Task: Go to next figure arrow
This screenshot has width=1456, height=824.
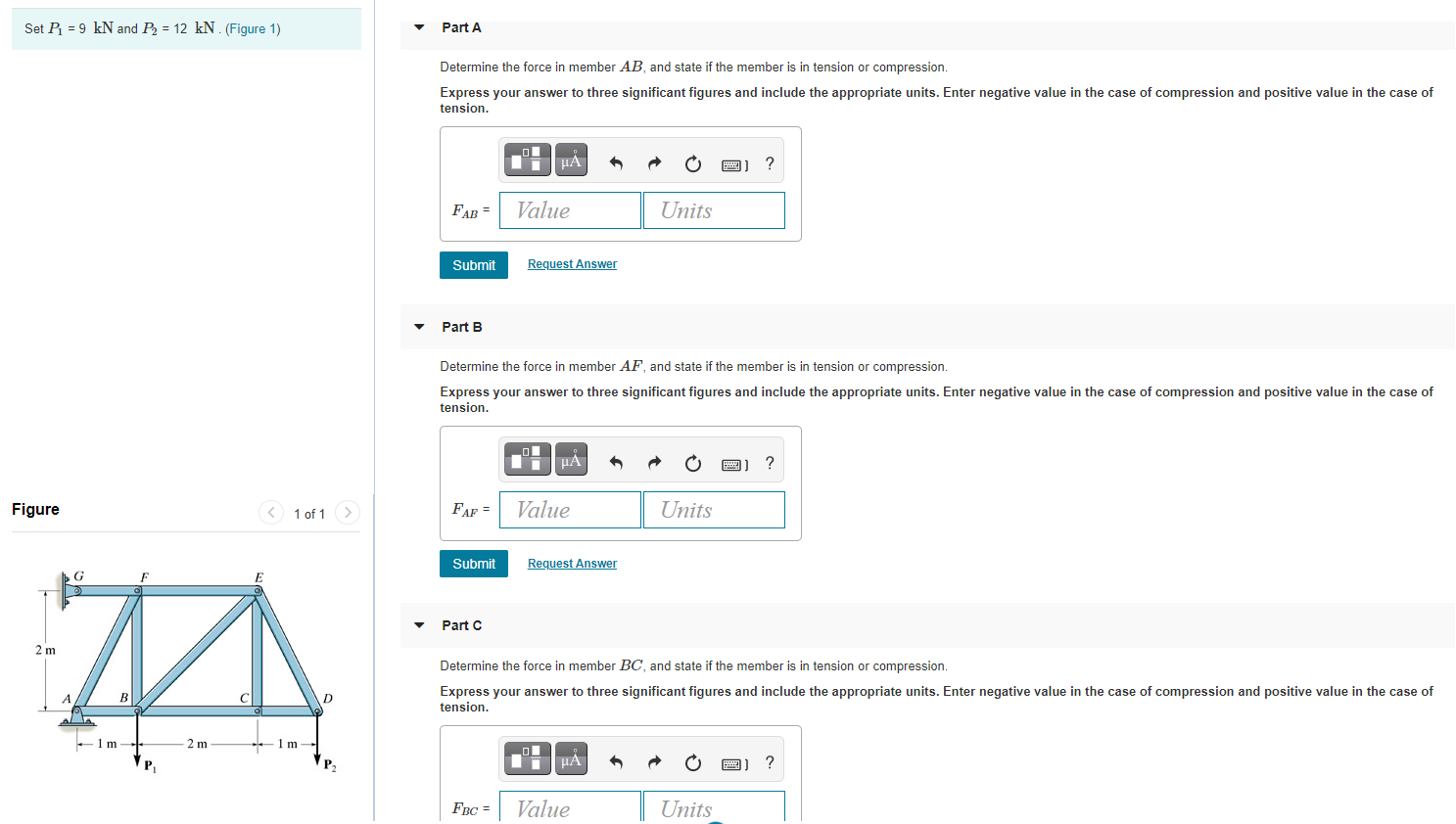Action: 348,513
